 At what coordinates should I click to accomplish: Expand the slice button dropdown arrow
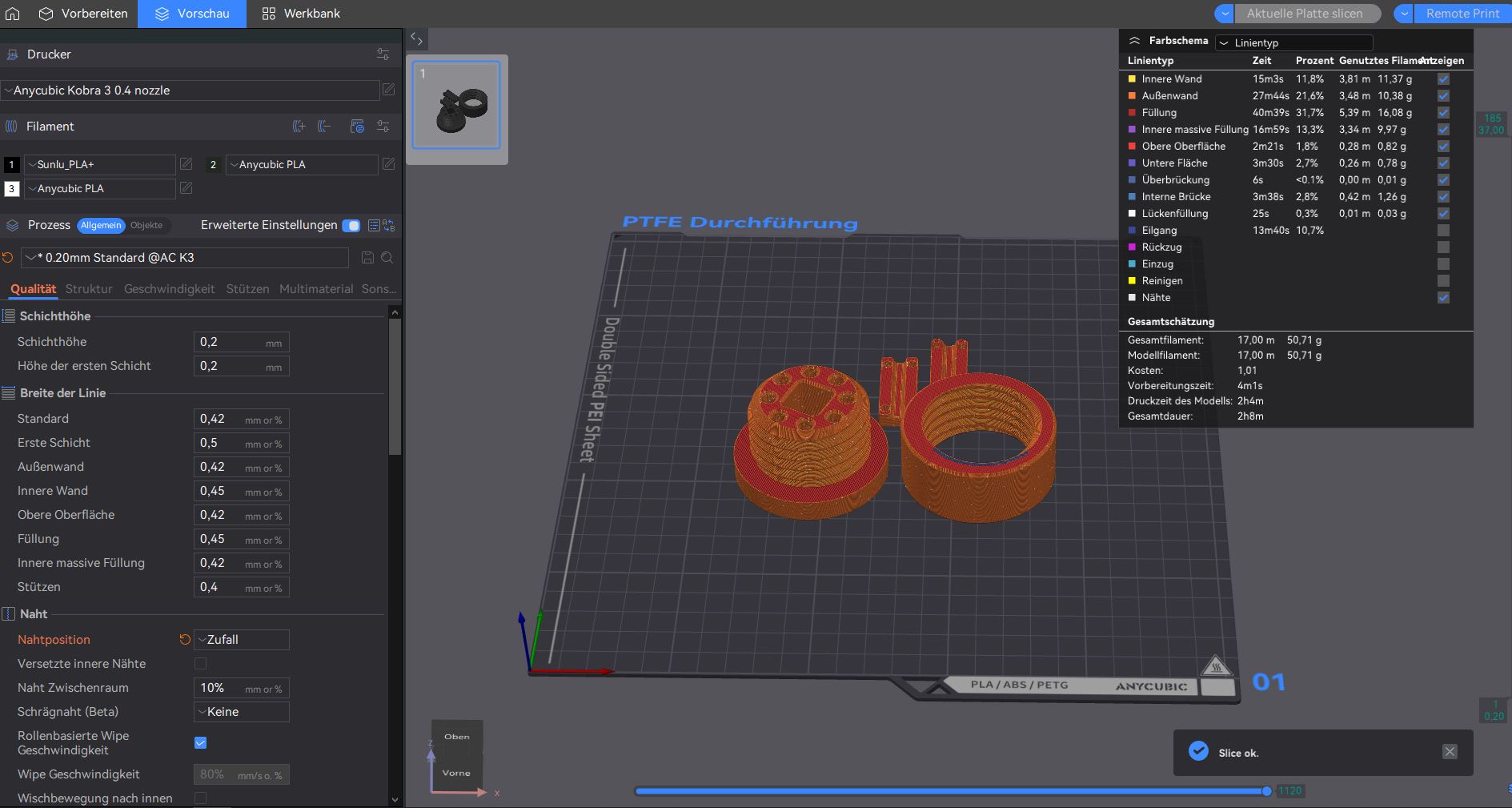(x=1224, y=14)
